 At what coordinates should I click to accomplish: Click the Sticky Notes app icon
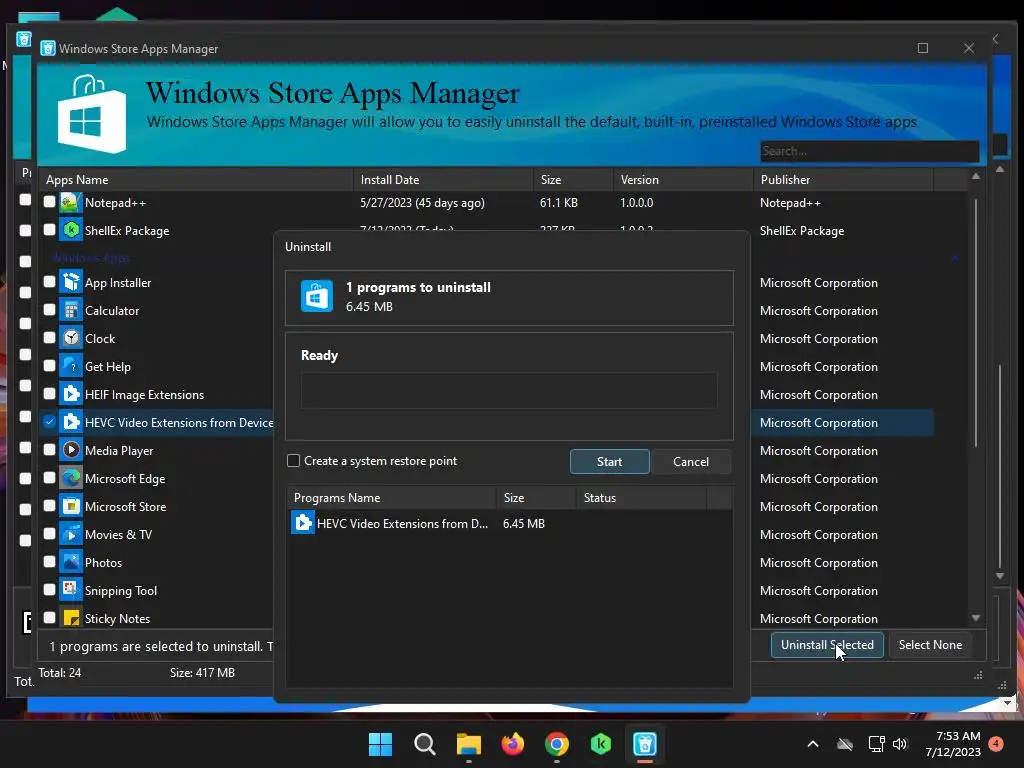[x=71, y=618]
